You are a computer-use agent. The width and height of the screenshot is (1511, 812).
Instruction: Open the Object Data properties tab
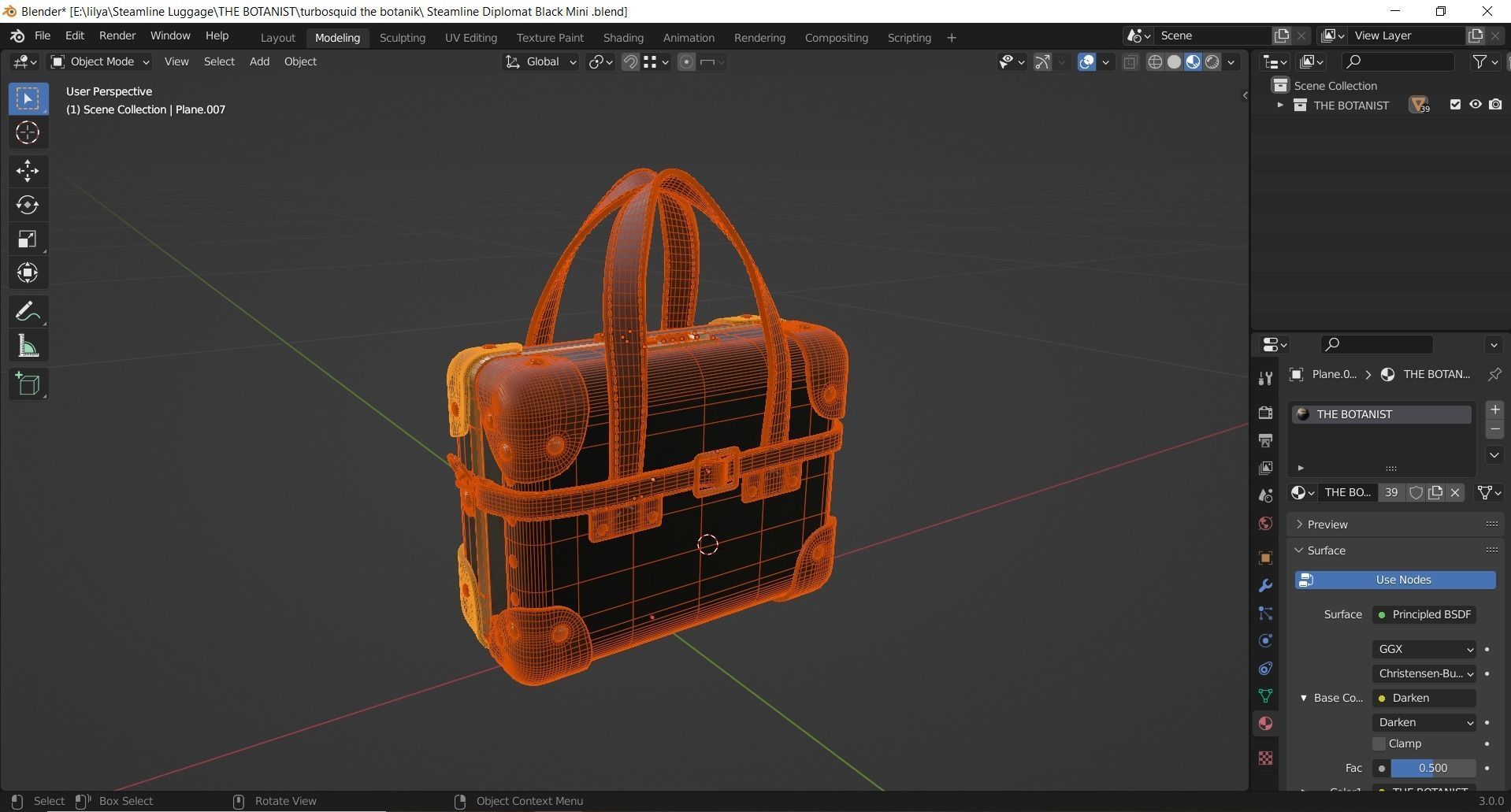[x=1265, y=696]
